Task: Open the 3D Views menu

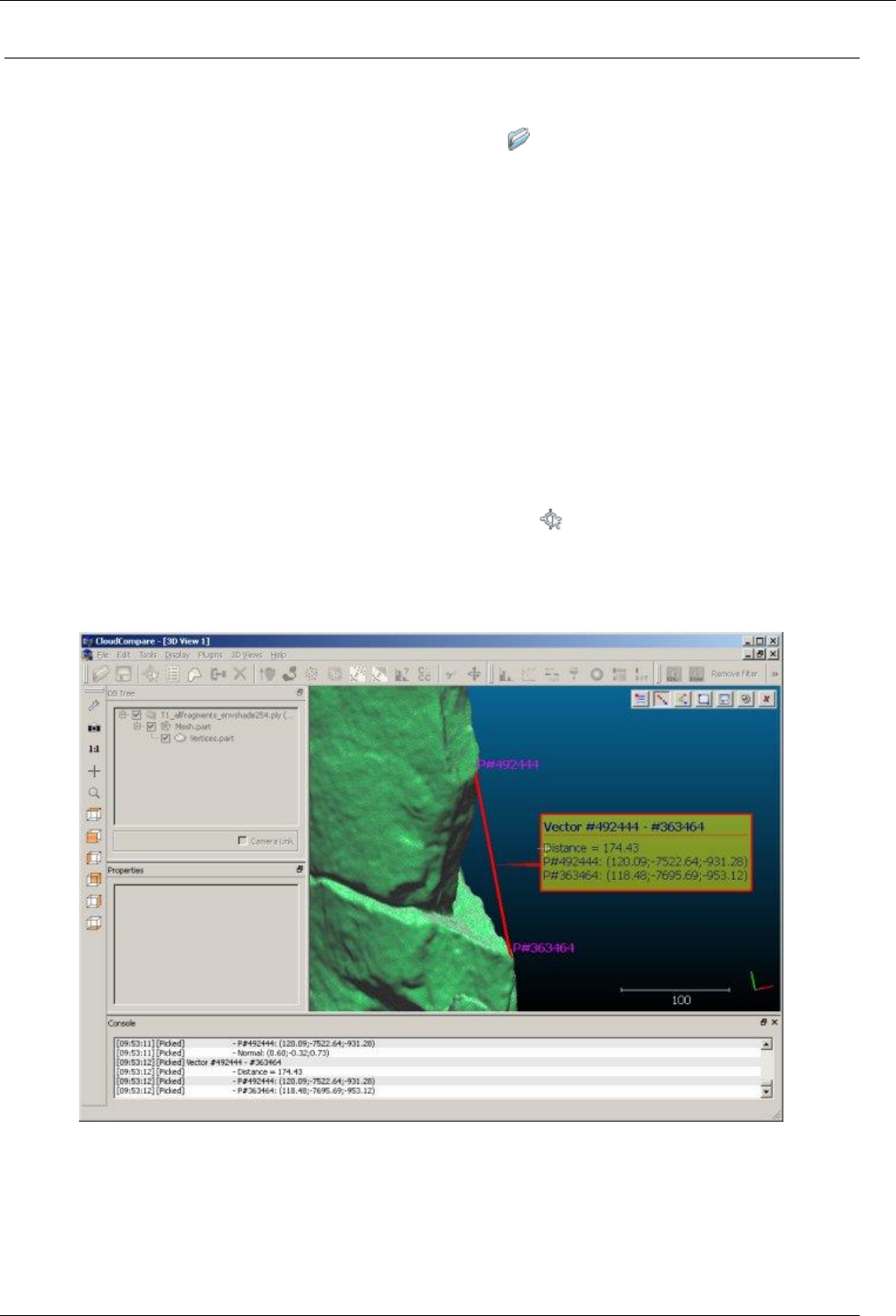Action: [247, 655]
